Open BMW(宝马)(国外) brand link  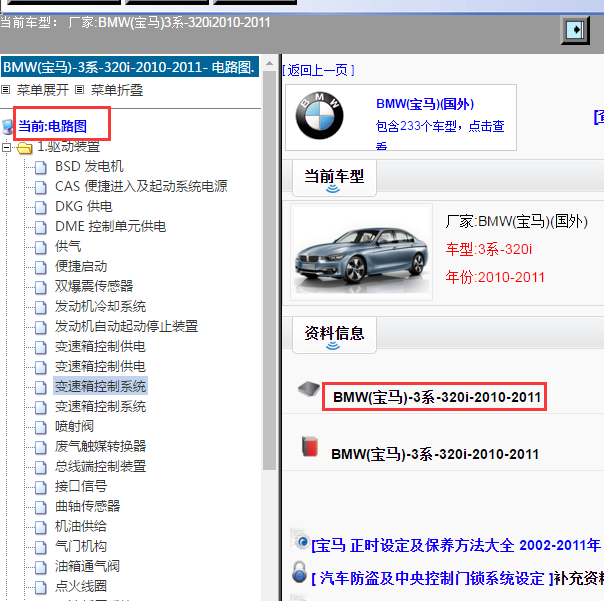point(425,104)
